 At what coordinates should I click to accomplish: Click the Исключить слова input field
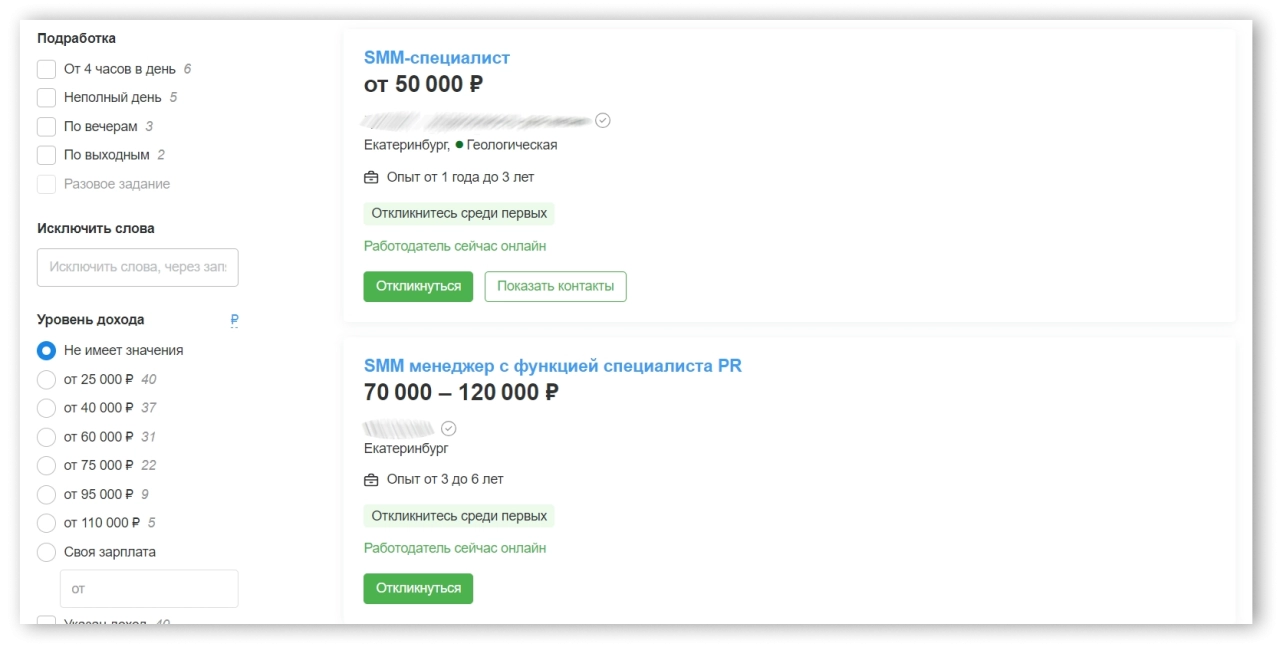[x=137, y=267]
